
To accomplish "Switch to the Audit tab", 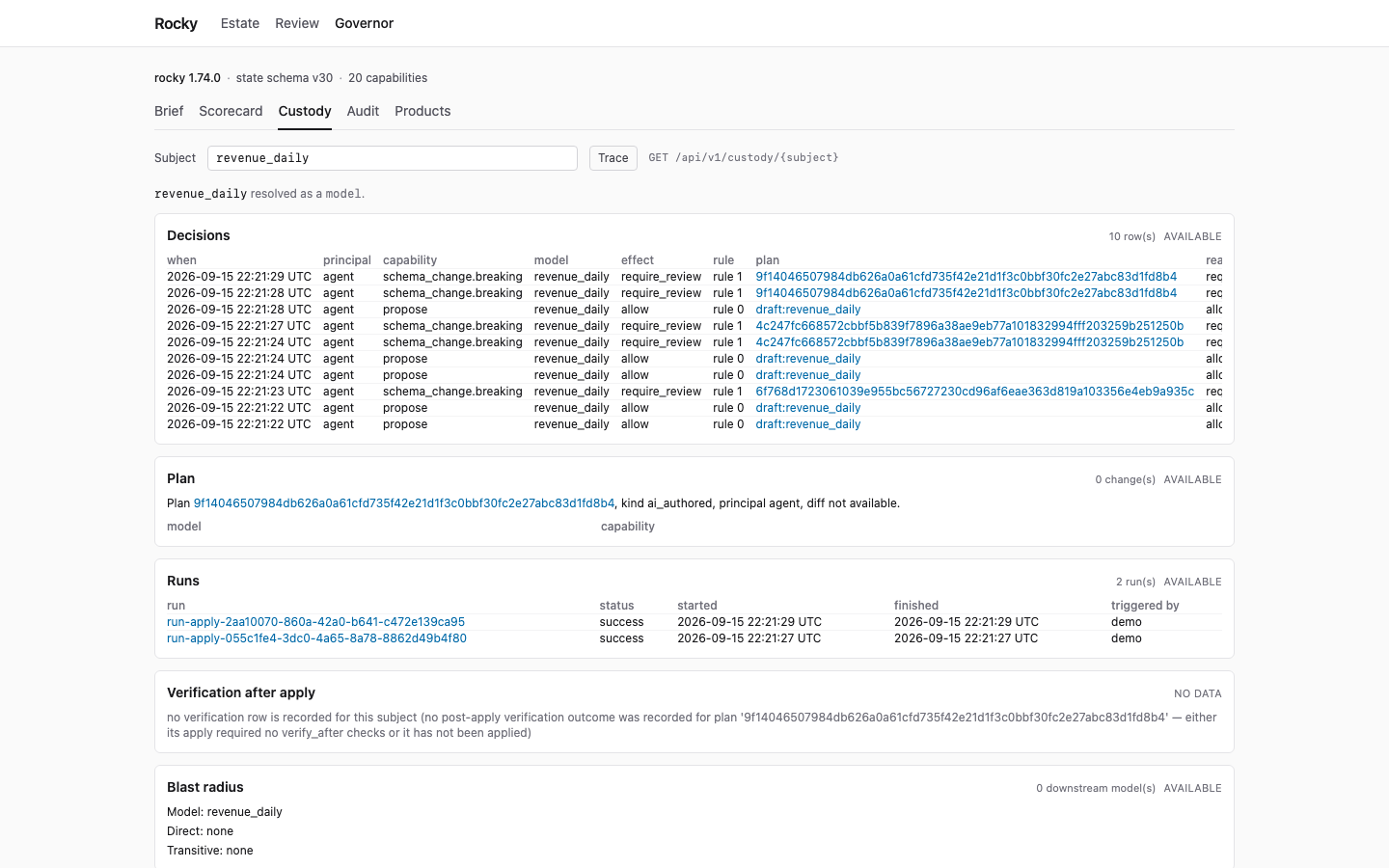I will click(x=363, y=111).
